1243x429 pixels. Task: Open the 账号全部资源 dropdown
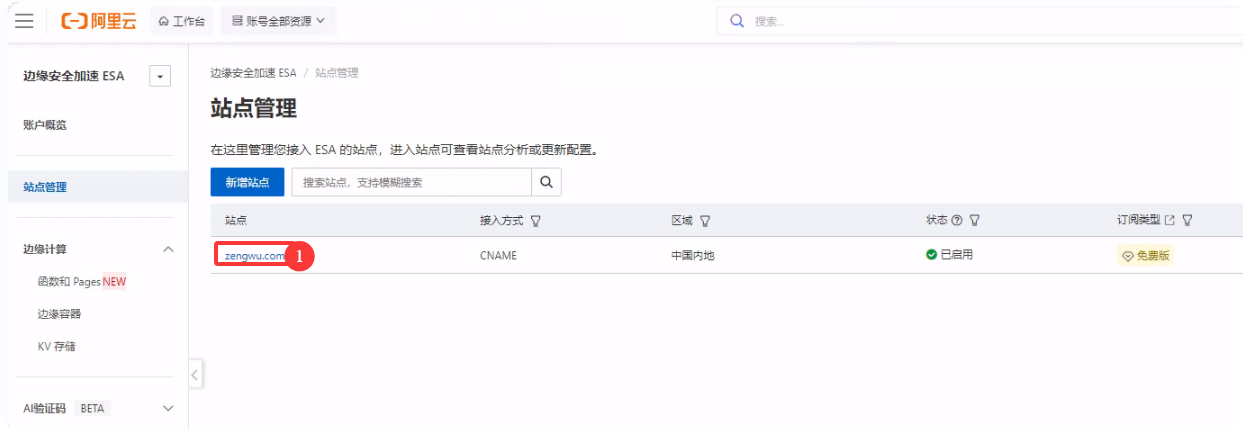pyautogui.click(x=279, y=21)
